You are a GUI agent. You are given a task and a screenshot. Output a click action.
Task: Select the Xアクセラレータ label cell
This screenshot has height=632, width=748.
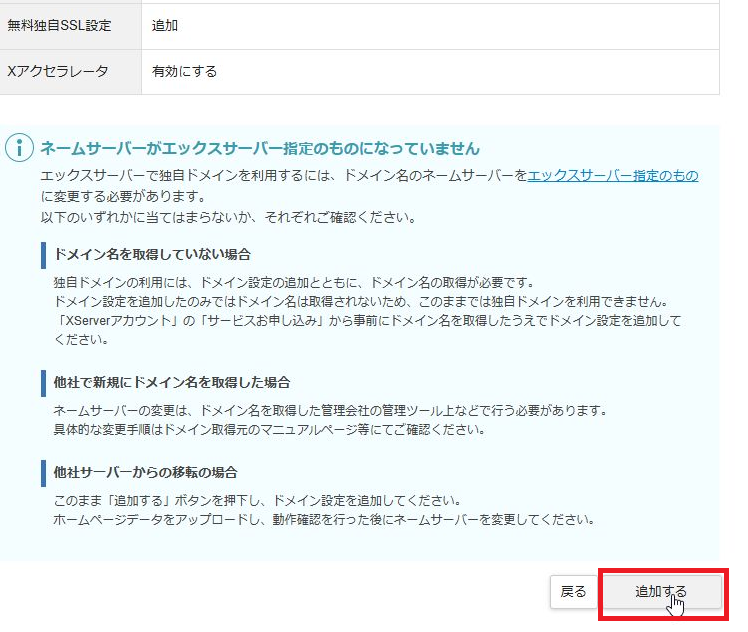click(71, 72)
